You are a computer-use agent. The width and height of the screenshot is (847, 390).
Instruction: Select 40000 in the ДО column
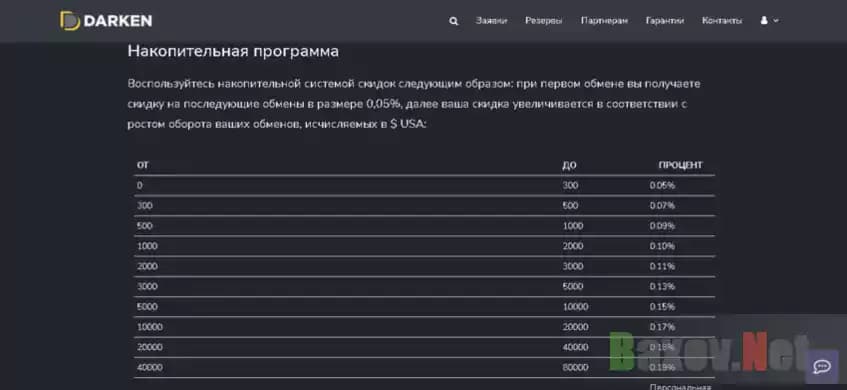point(575,347)
